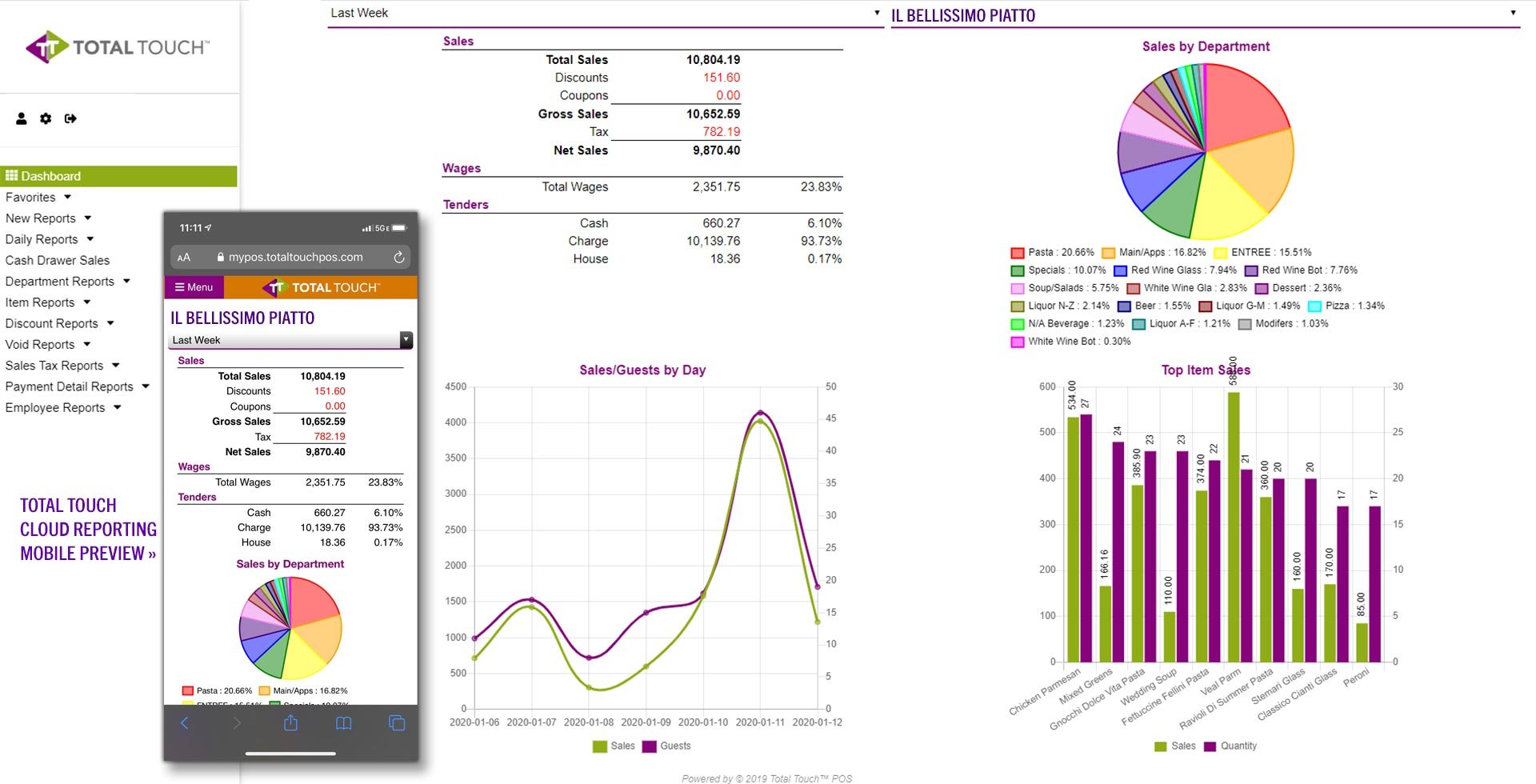Click the red Pasta swatch in the pie legend
Image resolution: width=1536 pixels, height=784 pixels.
[x=1016, y=251]
